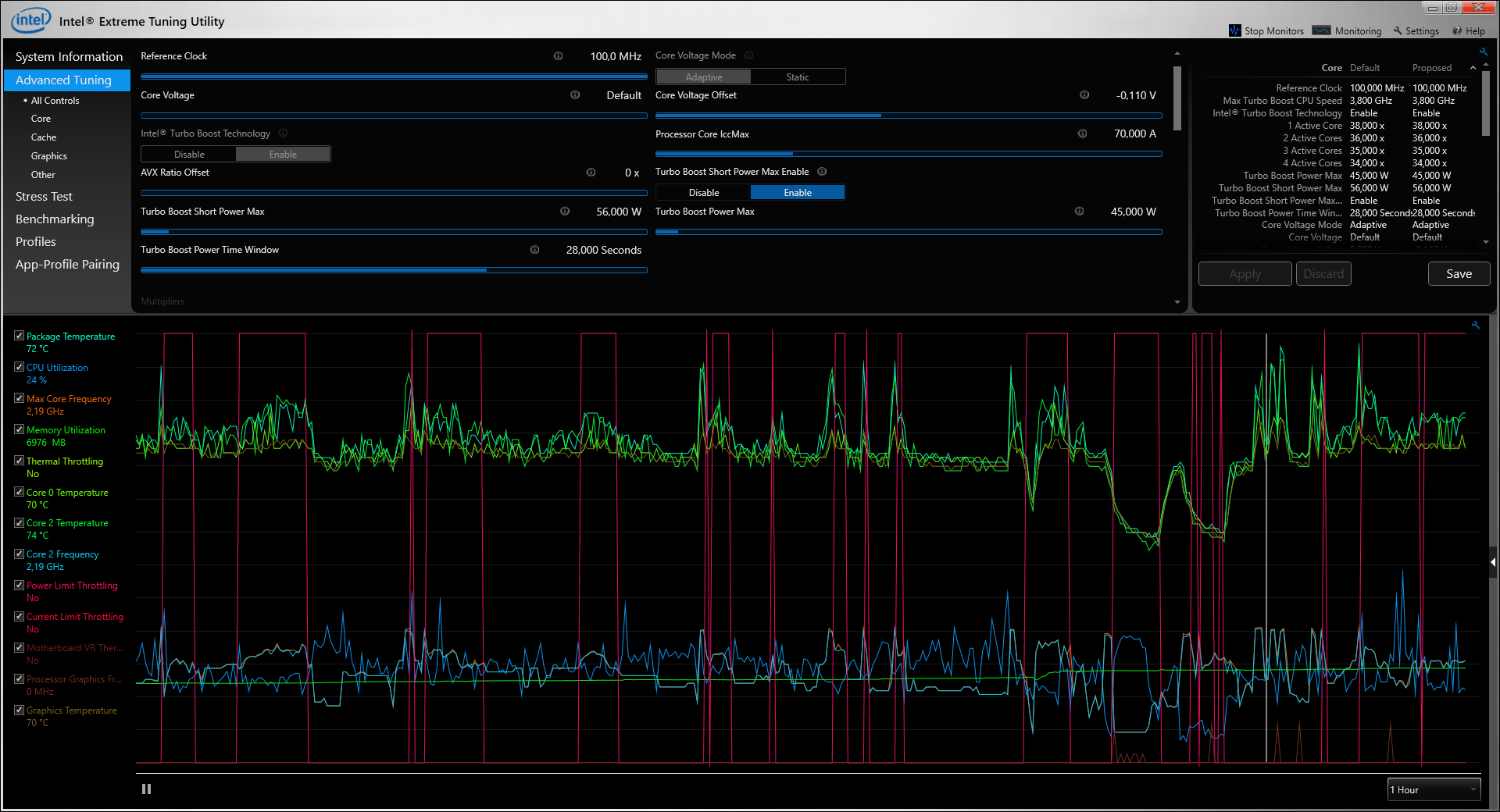The width and height of the screenshot is (1500, 812).
Task: Open App-Profile Pairing section
Action: pos(67,265)
